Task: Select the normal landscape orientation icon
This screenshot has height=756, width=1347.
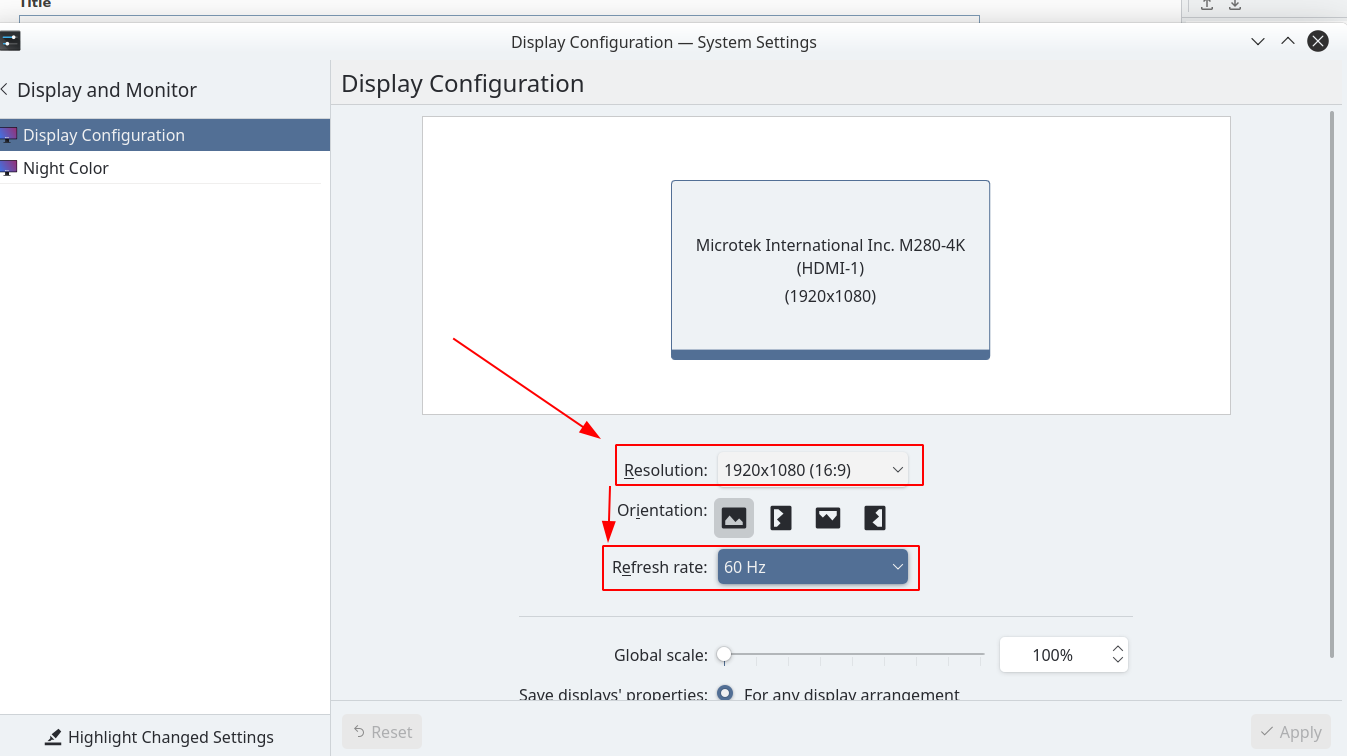Action: point(734,518)
